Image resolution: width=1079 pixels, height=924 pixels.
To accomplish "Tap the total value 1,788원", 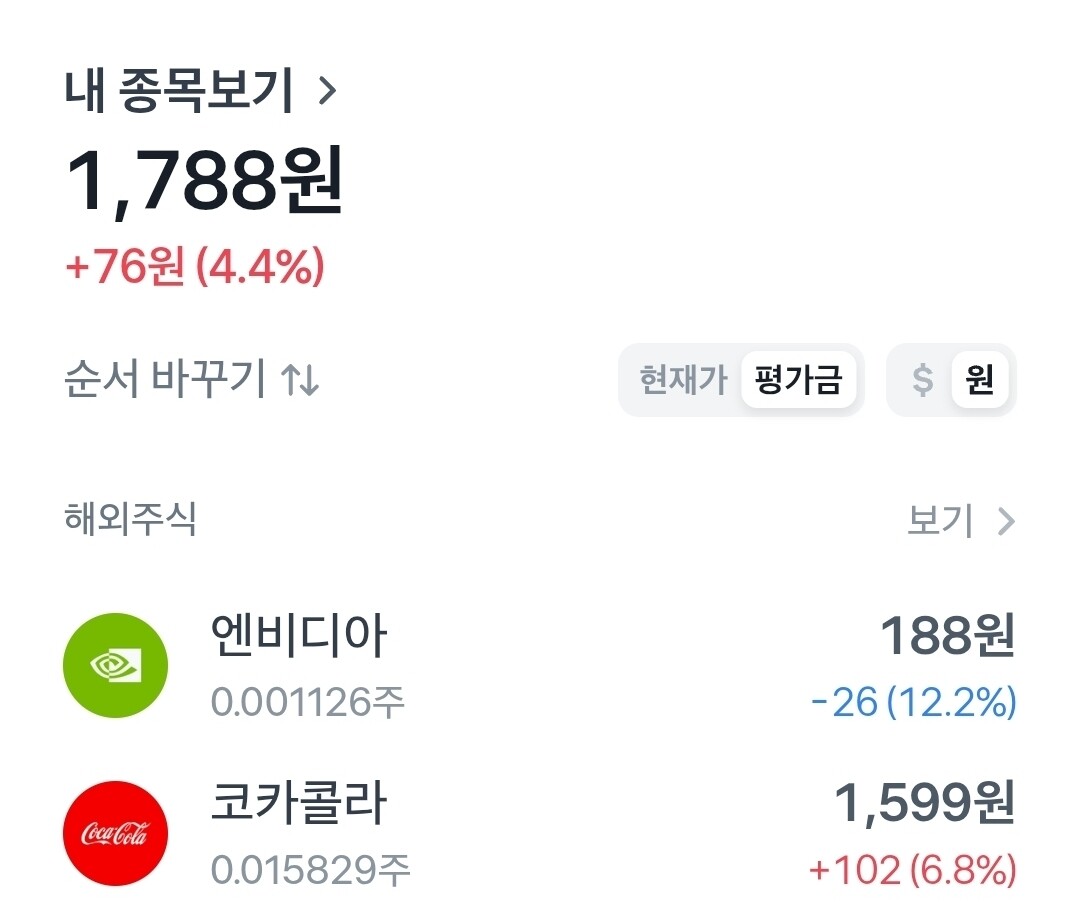I will [204, 180].
